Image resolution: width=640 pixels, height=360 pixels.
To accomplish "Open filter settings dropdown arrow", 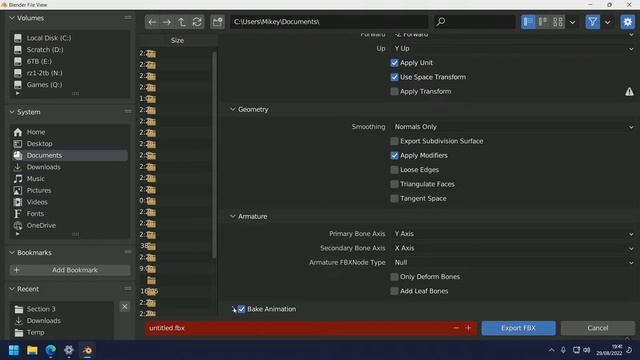I will [607, 22].
